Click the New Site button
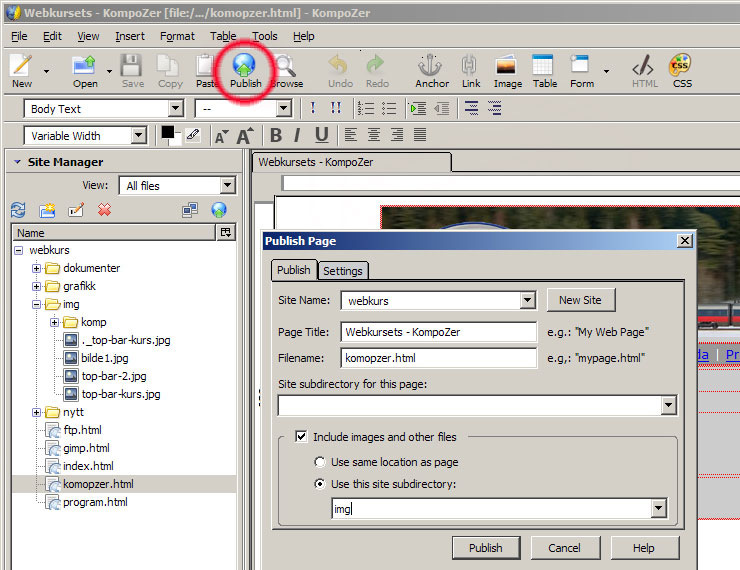This screenshot has height=570, width=740. tap(580, 300)
